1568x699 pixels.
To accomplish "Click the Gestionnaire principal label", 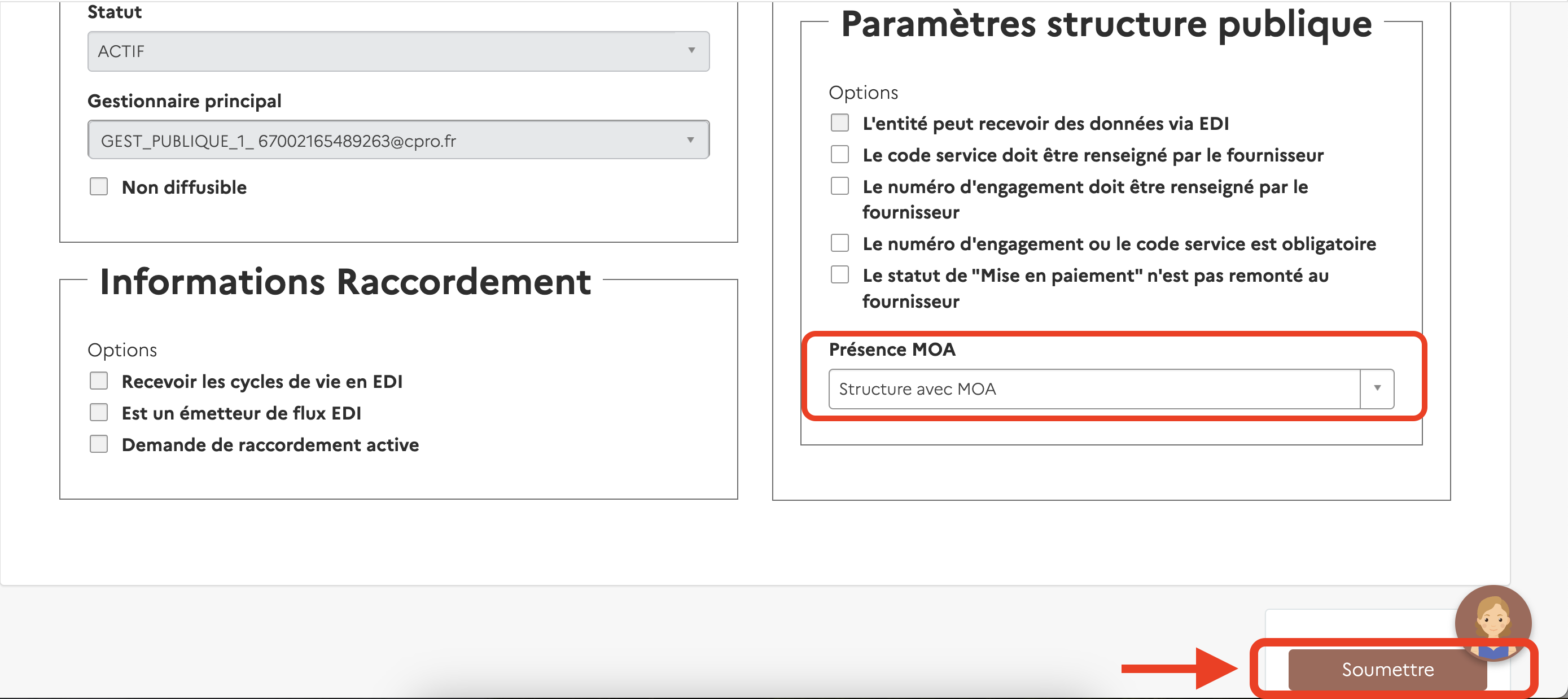I will click(x=185, y=101).
